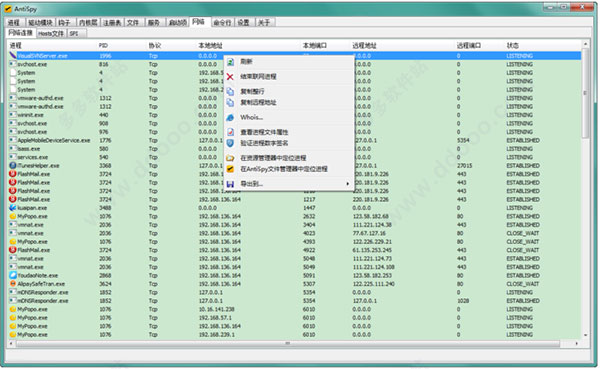Click the refresh icon in context menu
Viewport: 600px width, 369px height.
click(x=230, y=62)
